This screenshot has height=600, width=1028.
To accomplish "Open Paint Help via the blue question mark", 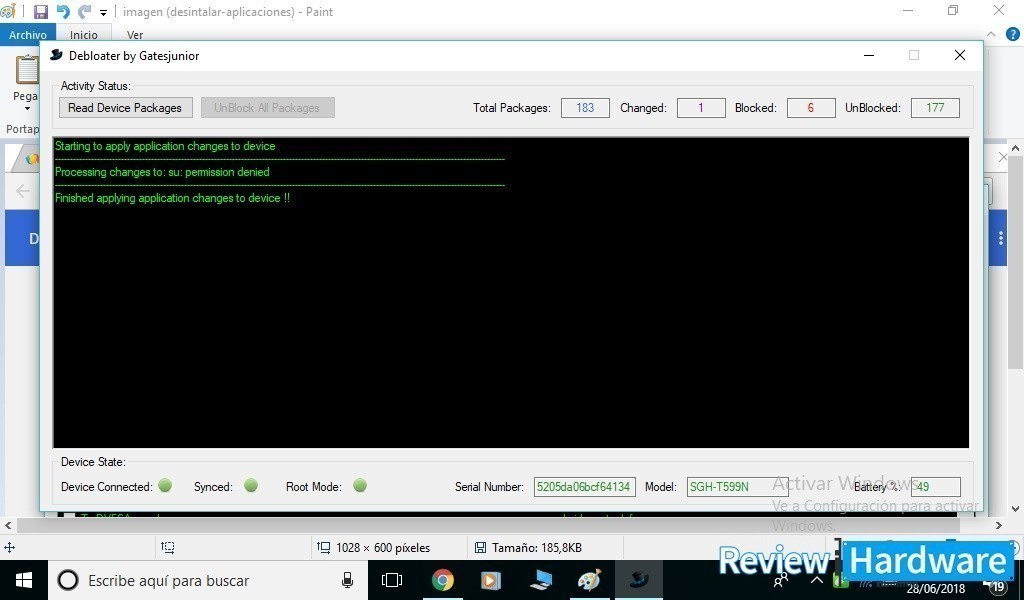I will click(x=1013, y=34).
